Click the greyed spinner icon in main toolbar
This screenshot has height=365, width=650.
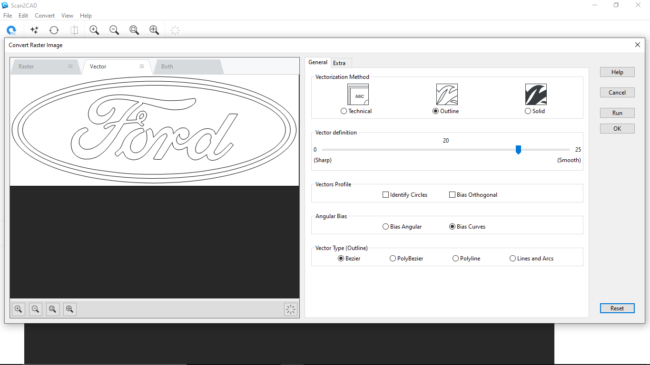(x=175, y=30)
